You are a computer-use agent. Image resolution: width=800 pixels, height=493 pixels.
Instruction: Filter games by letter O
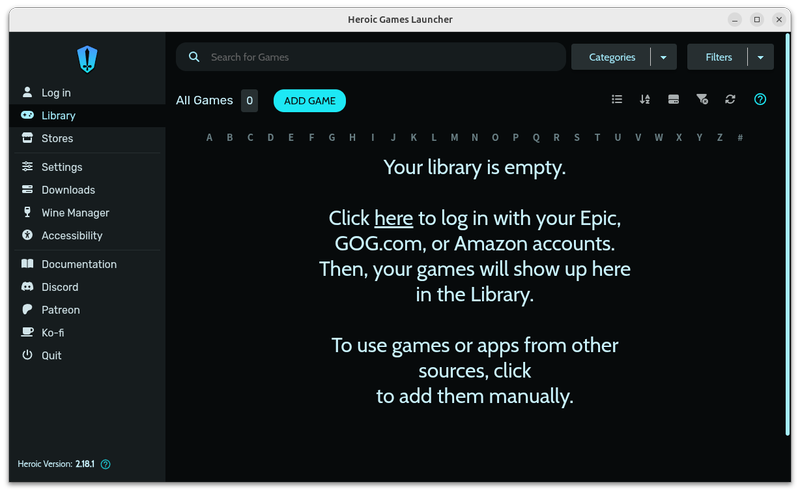coord(495,137)
